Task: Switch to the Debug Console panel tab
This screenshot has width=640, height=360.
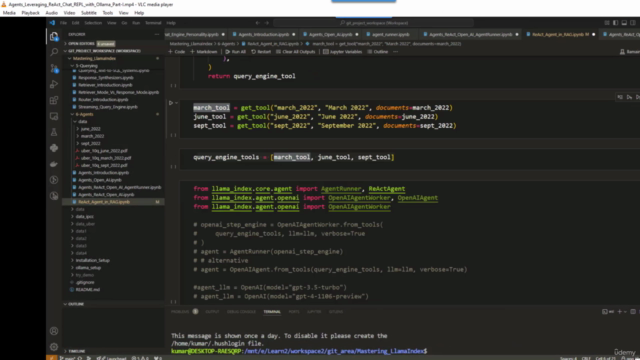Action: [x=241, y=312]
